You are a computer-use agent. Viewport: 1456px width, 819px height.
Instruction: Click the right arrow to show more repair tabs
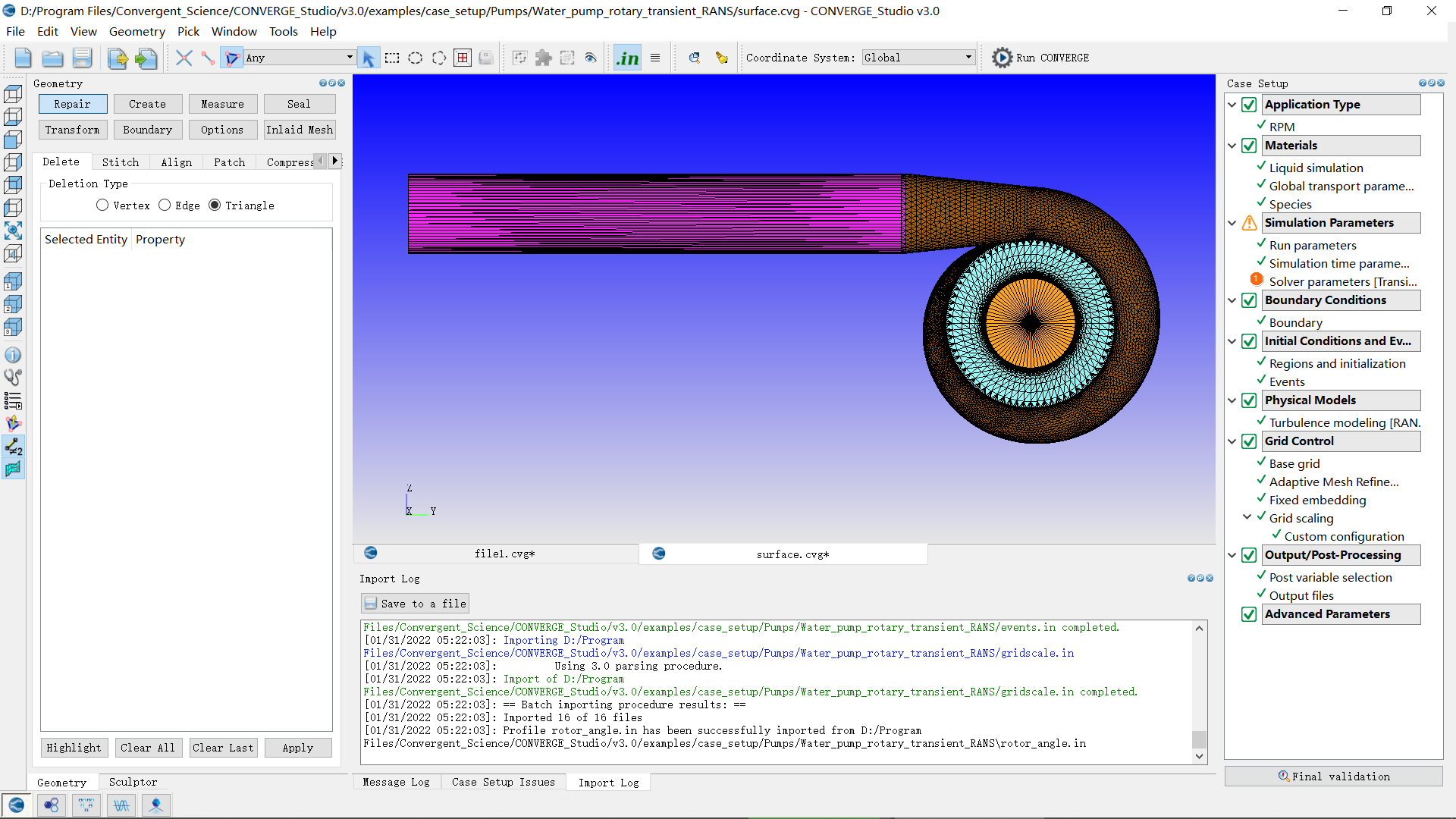click(x=334, y=161)
